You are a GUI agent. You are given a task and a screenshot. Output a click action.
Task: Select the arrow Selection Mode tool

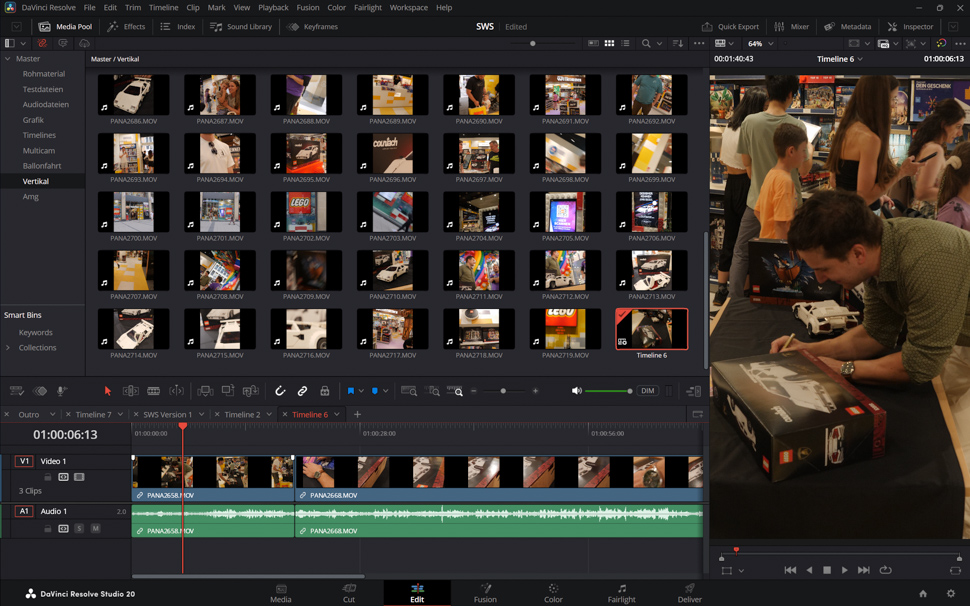click(108, 391)
